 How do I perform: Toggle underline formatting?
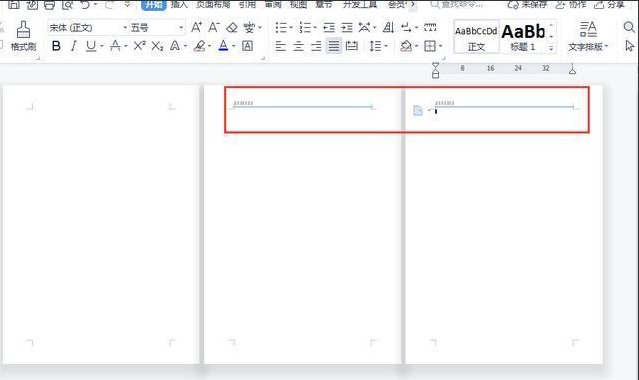coord(91,46)
